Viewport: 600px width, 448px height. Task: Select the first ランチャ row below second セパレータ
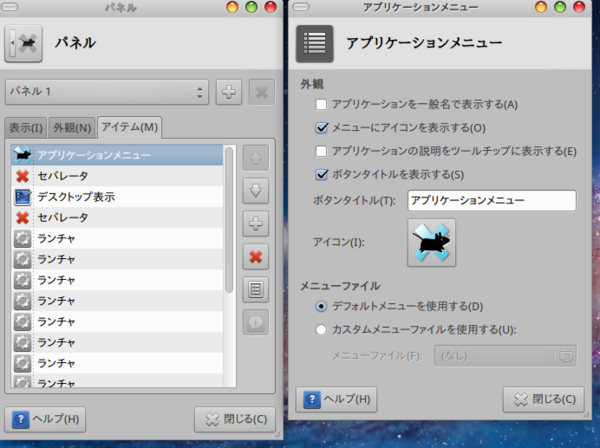pyautogui.click(x=117, y=238)
